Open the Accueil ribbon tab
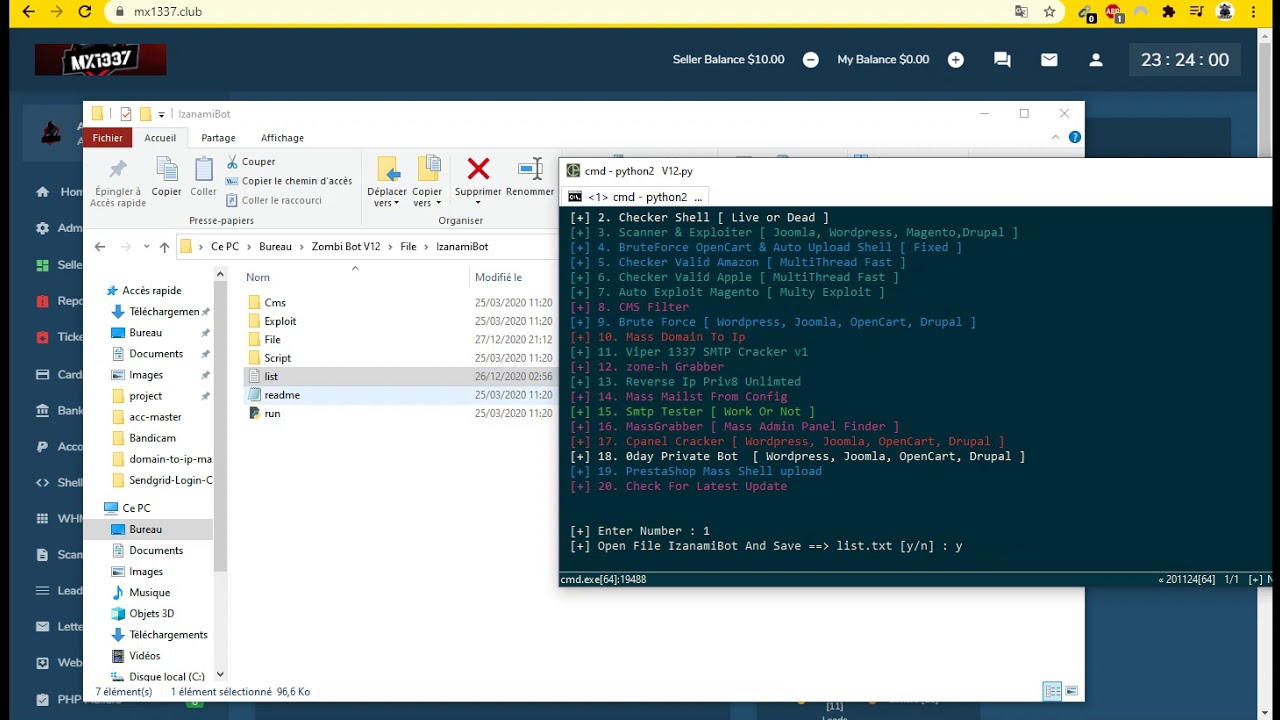 (160, 138)
